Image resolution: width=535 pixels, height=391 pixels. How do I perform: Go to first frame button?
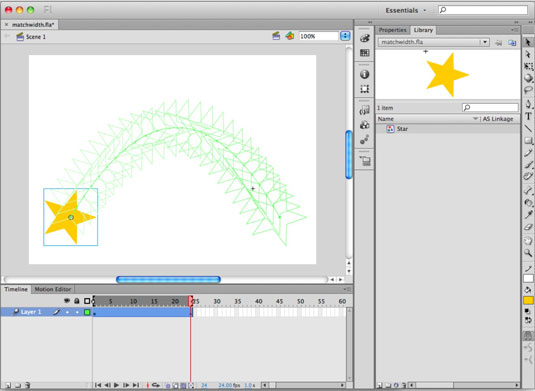tap(98, 385)
